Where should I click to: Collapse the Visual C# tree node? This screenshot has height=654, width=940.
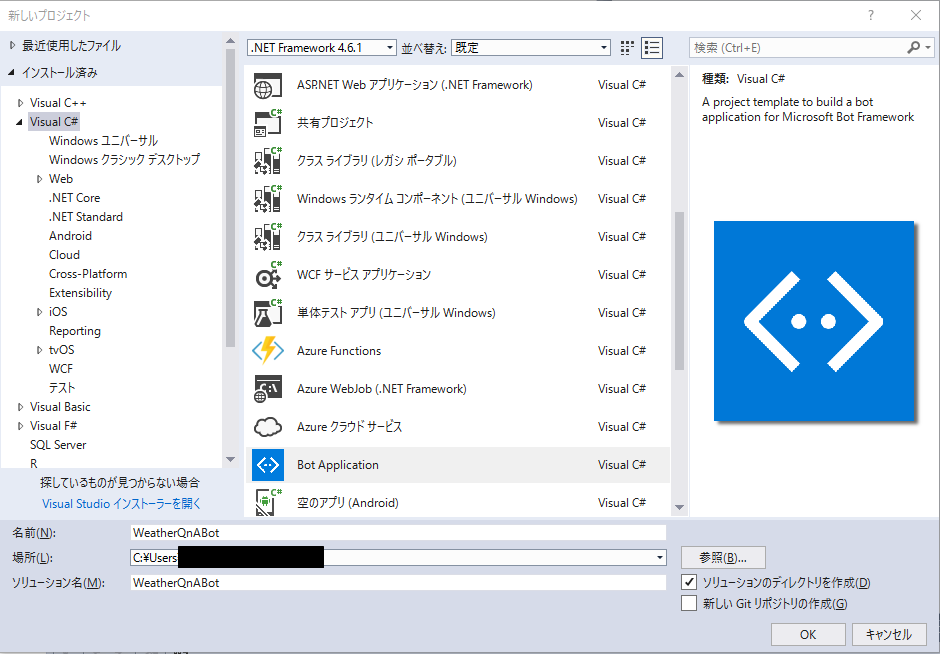[20, 122]
